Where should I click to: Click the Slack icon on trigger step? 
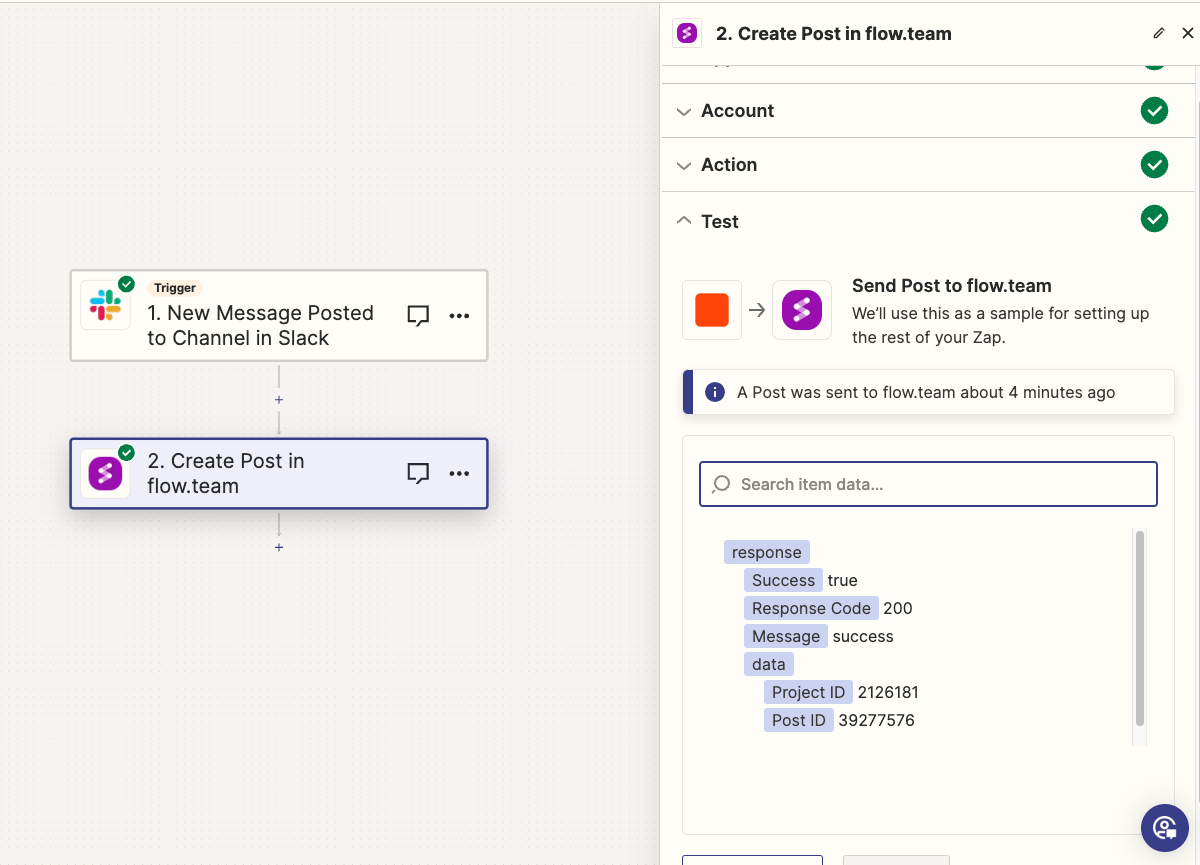click(105, 305)
